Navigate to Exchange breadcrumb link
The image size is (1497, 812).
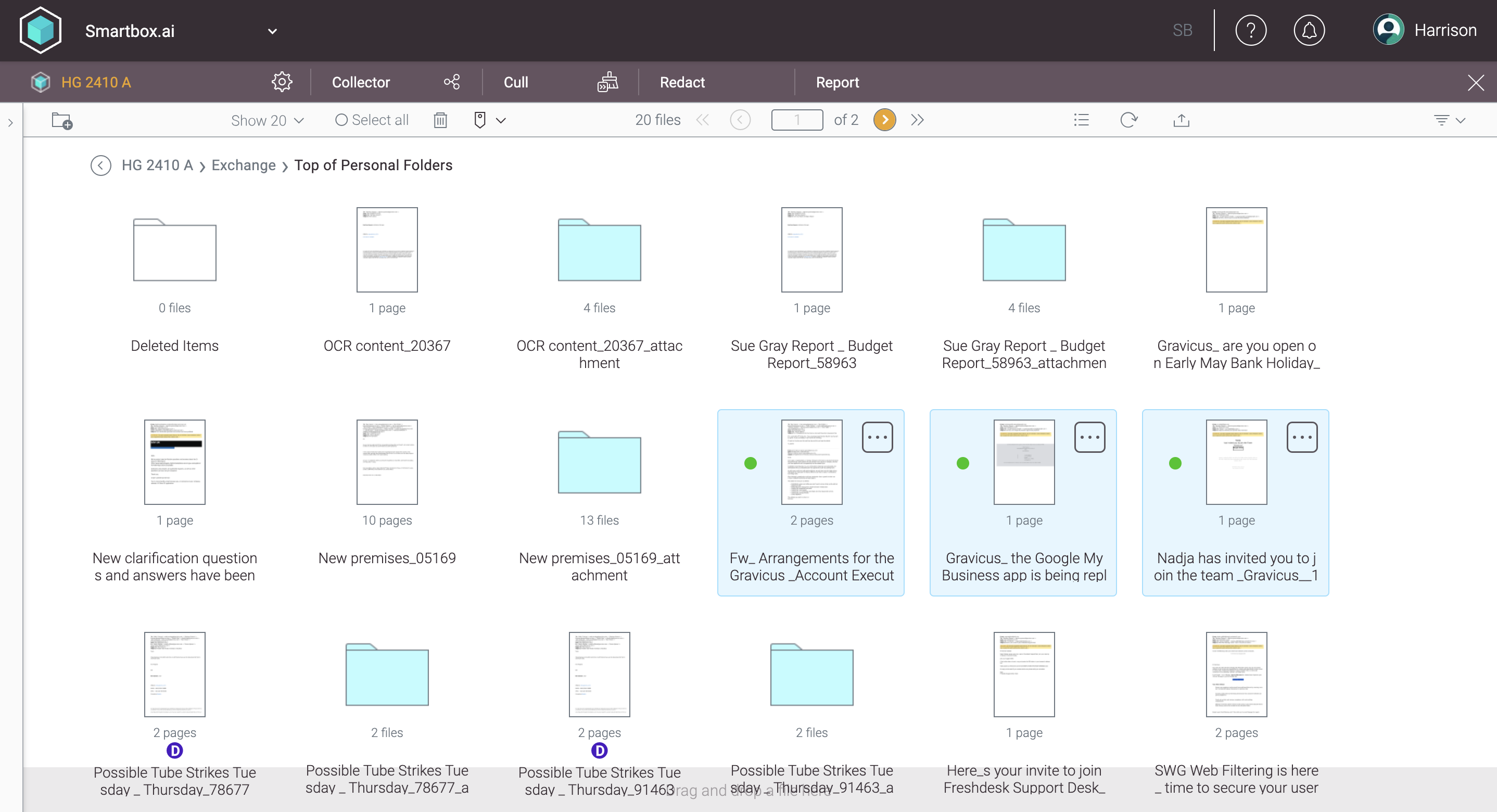point(243,165)
